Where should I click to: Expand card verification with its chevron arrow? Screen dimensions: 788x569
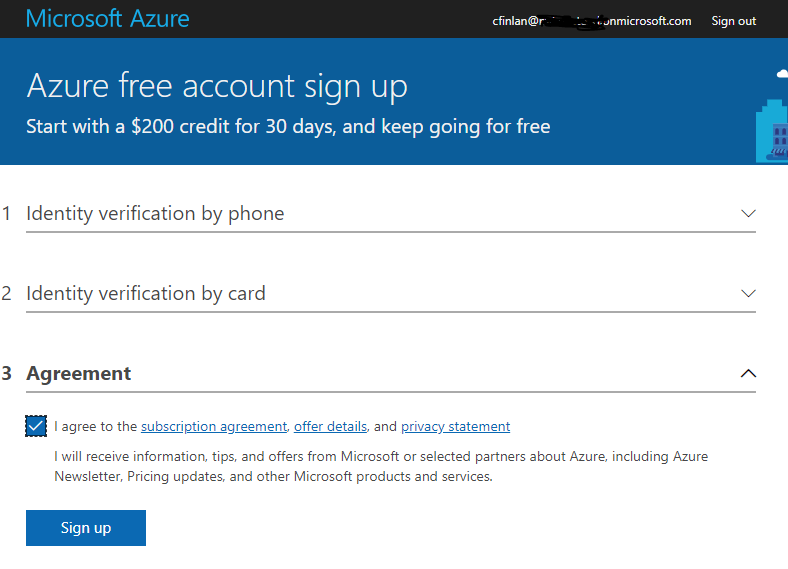(x=747, y=293)
